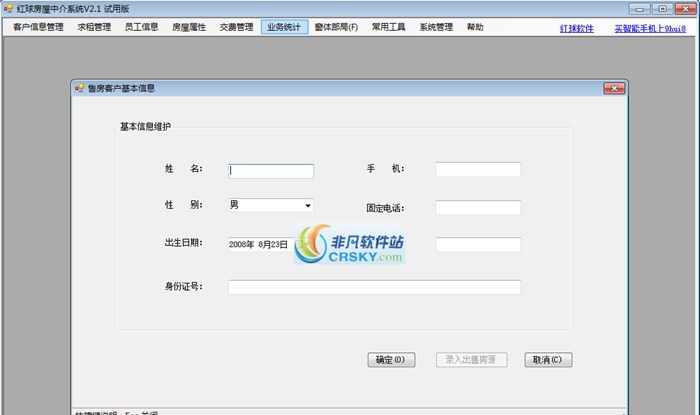The height and width of the screenshot is (415, 700).
Task: Select the 出生日期 date field
Action: point(261,245)
